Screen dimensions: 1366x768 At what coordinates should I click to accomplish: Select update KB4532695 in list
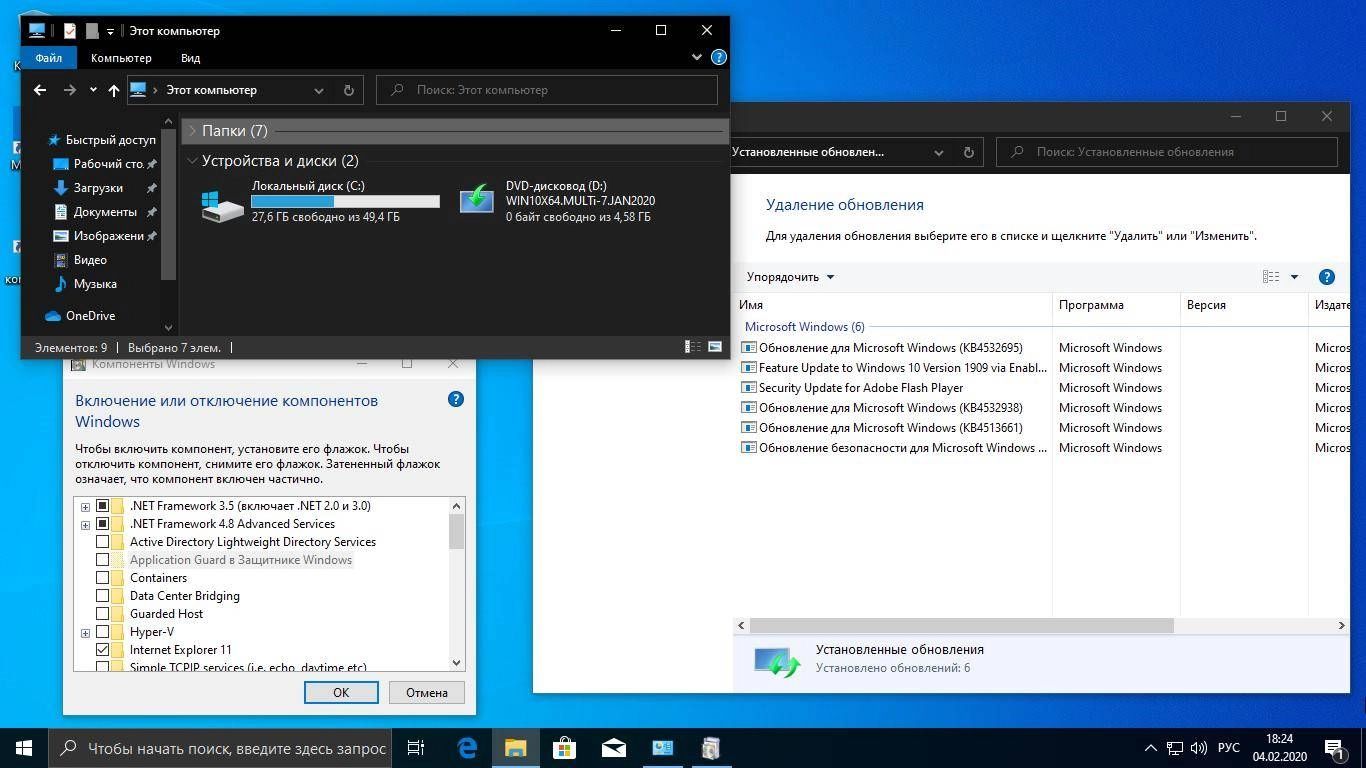(x=890, y=348)
